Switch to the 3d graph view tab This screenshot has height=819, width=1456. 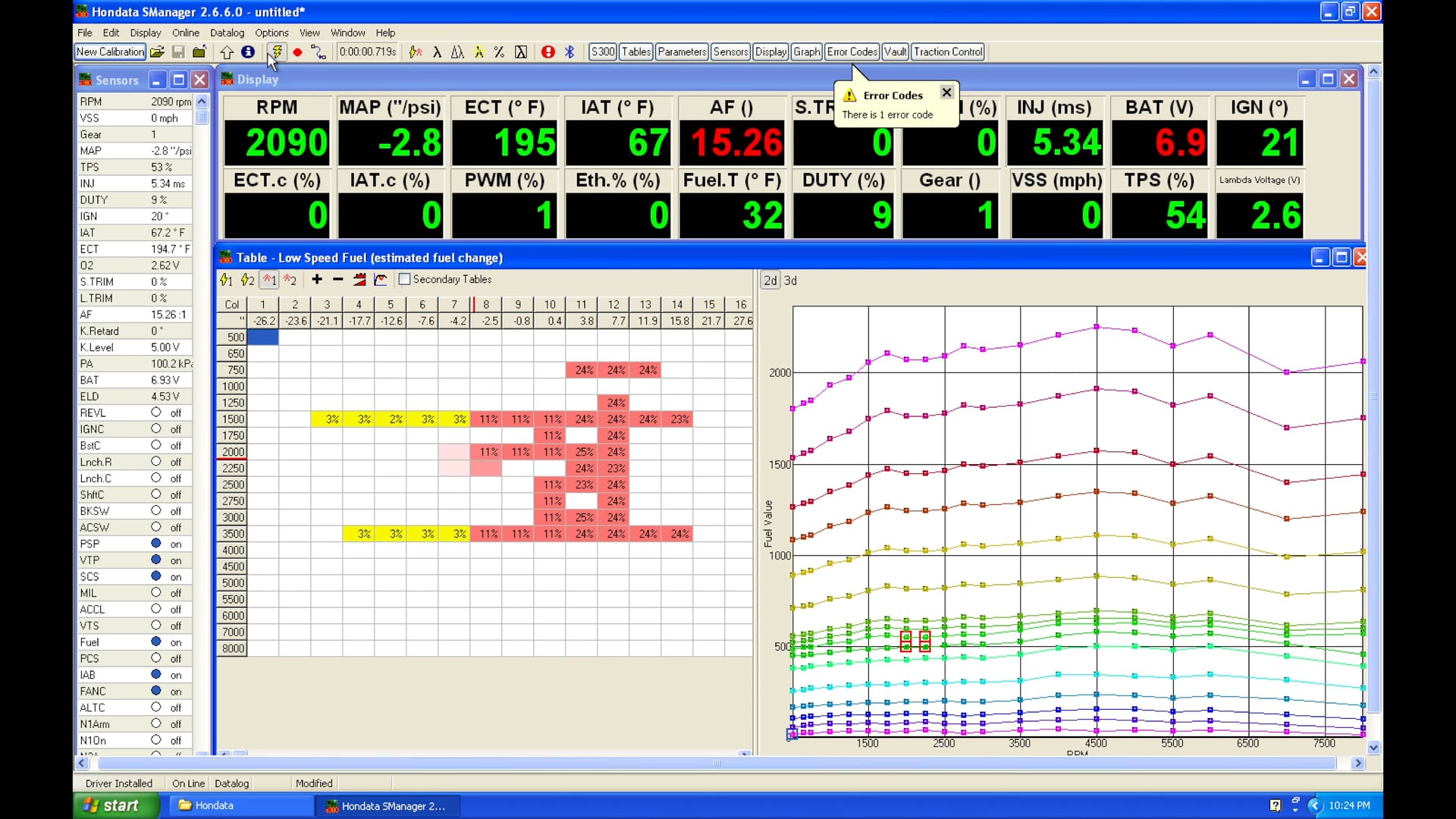click(x=790, y=280)
